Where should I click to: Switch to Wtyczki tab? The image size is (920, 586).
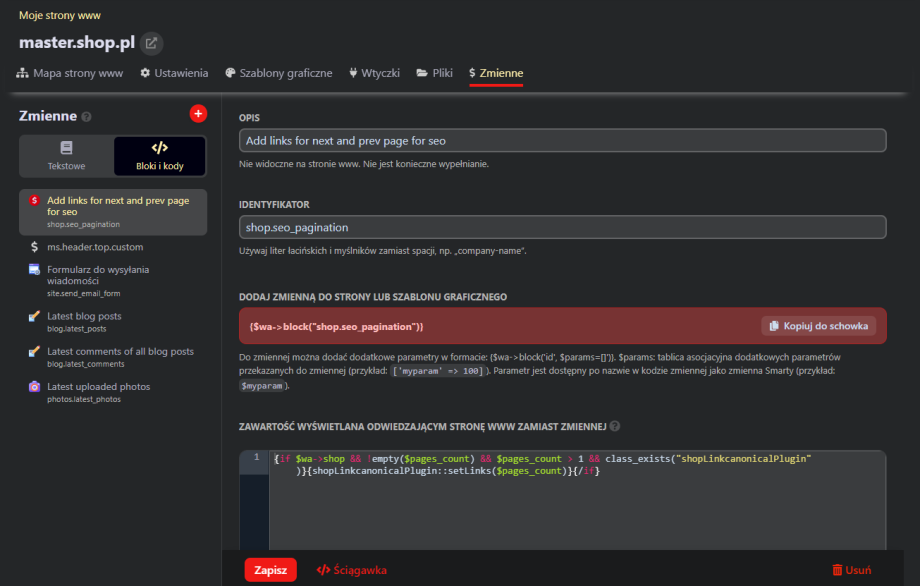coord(374,73)
